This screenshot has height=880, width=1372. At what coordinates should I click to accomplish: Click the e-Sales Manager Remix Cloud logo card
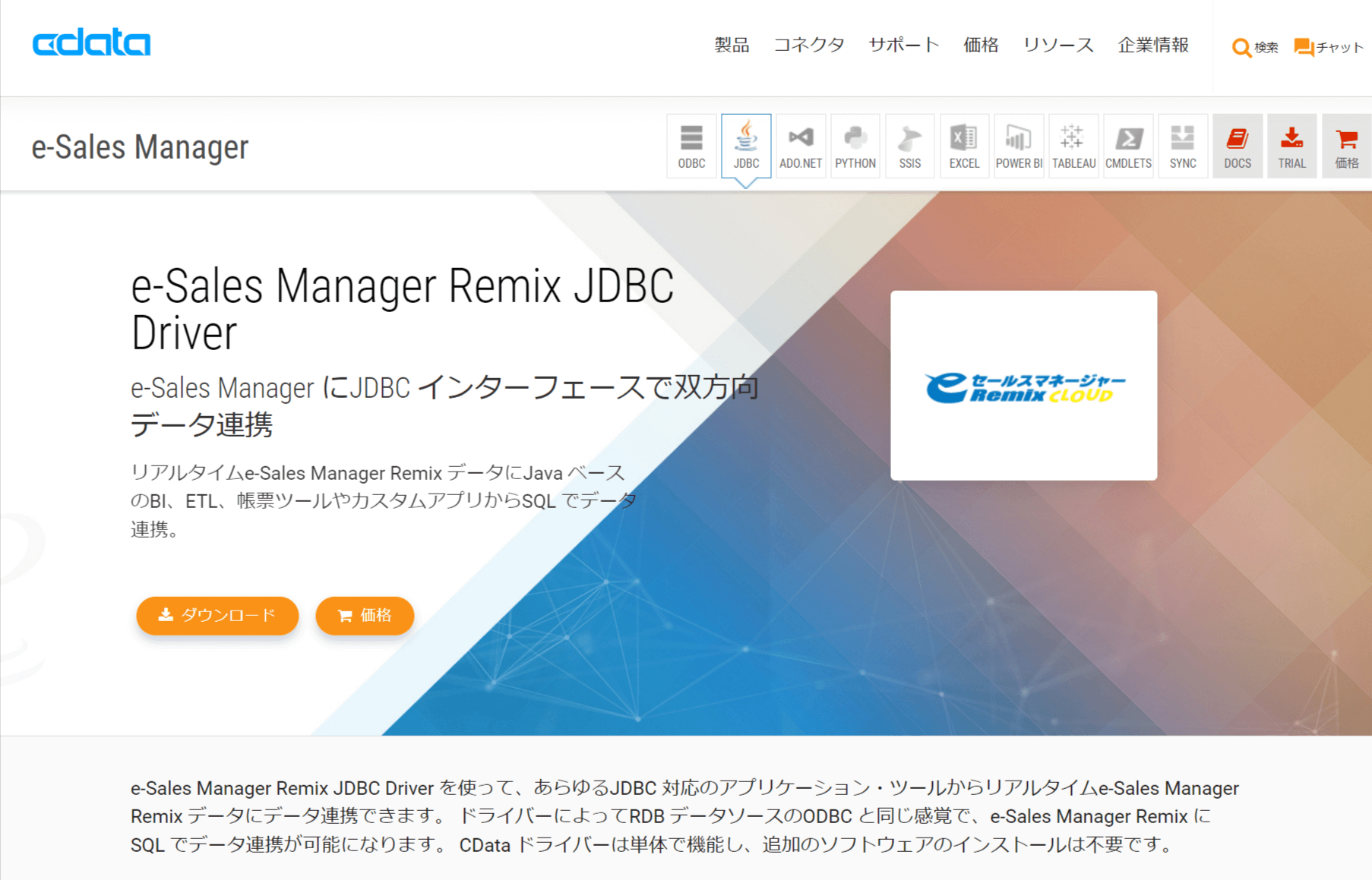(x=1023, y=386)
